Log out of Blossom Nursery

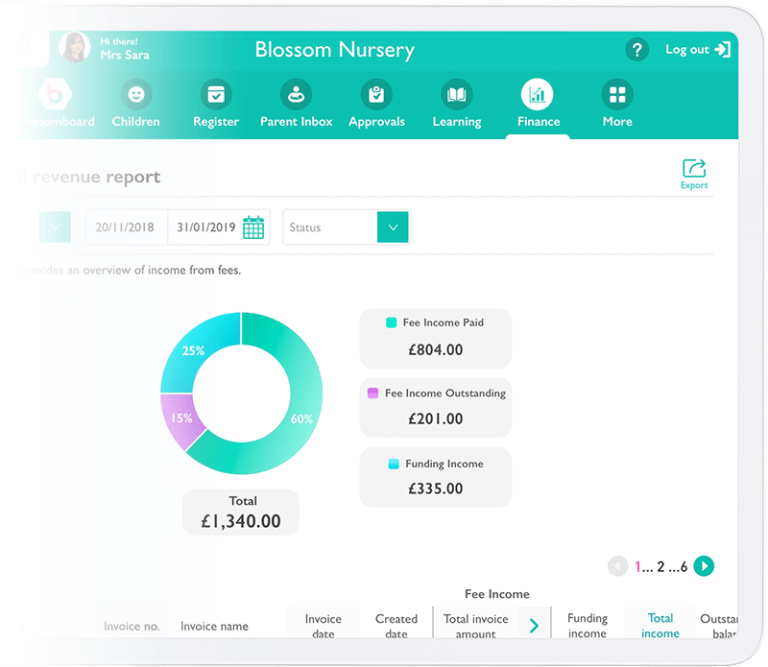(699, 49)
